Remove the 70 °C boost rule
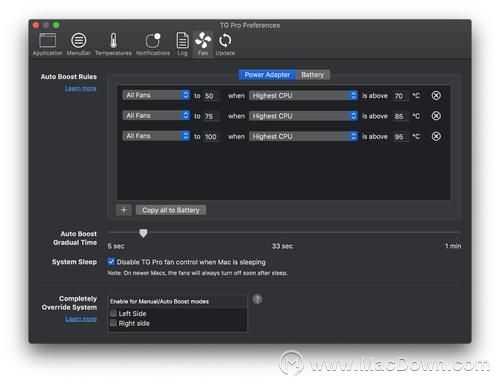The height and width of the screenshot is (381, 500). [436, 96]
